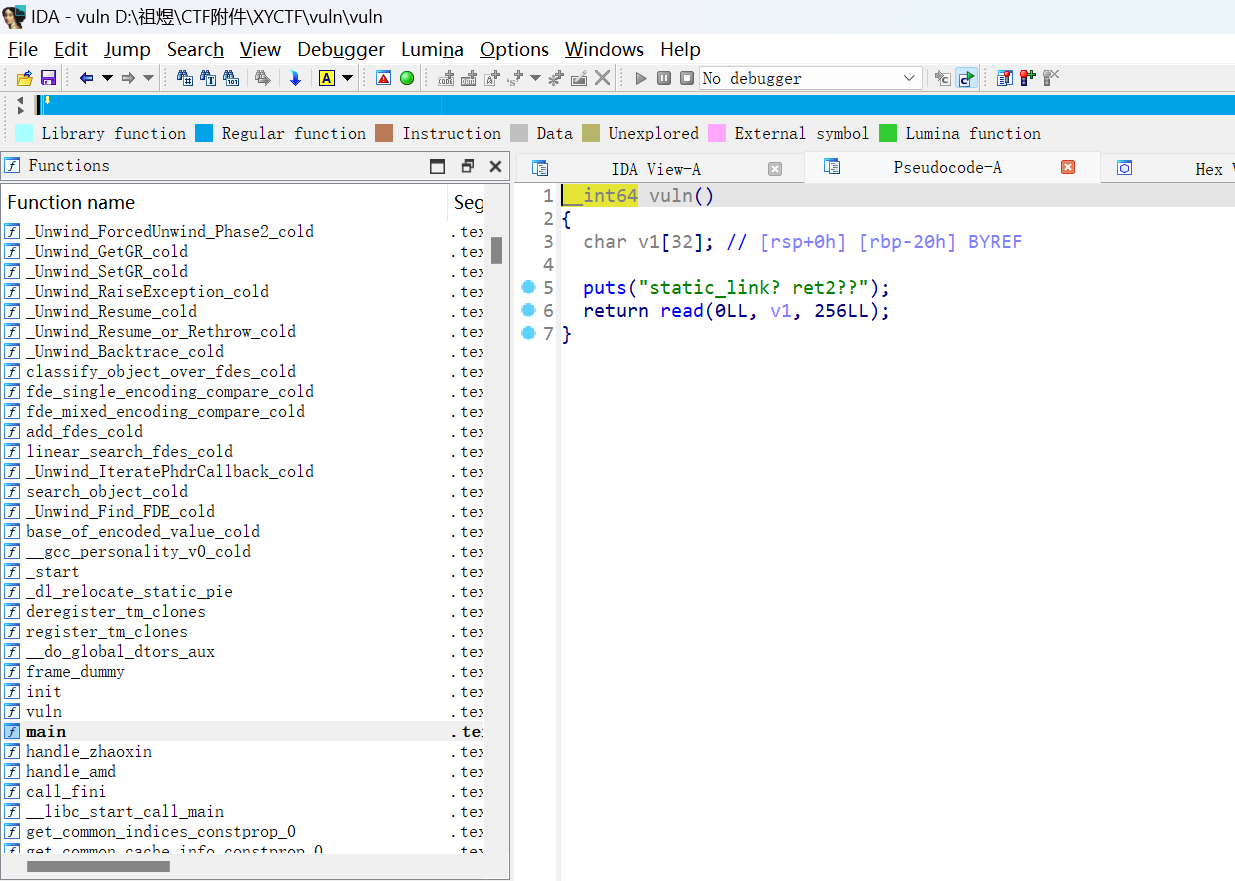1235x881 pixels.
Task: Expand dropdown next to yellow A icon
Action: coord(347,78)
